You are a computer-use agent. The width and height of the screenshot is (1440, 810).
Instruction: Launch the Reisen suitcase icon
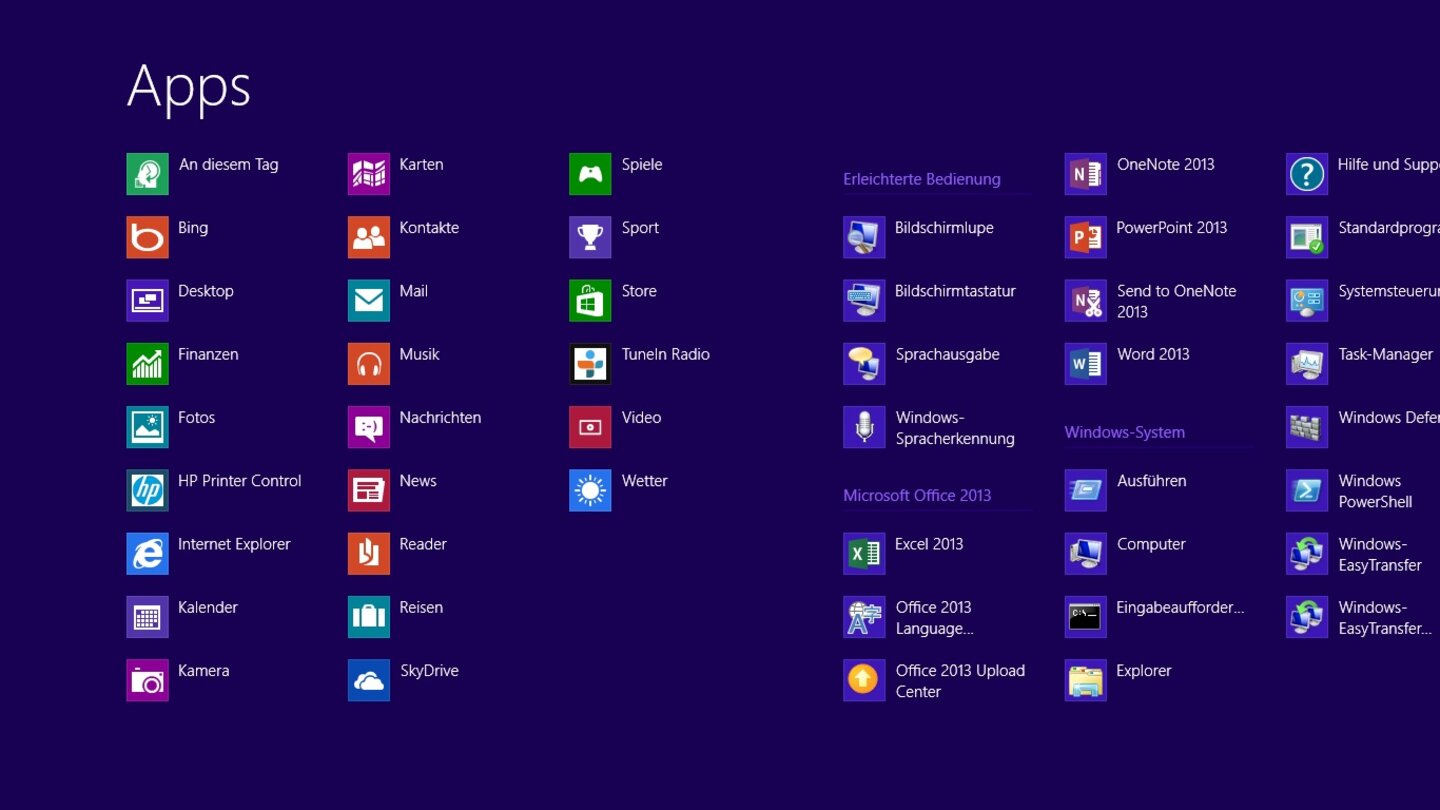point(369,617)
